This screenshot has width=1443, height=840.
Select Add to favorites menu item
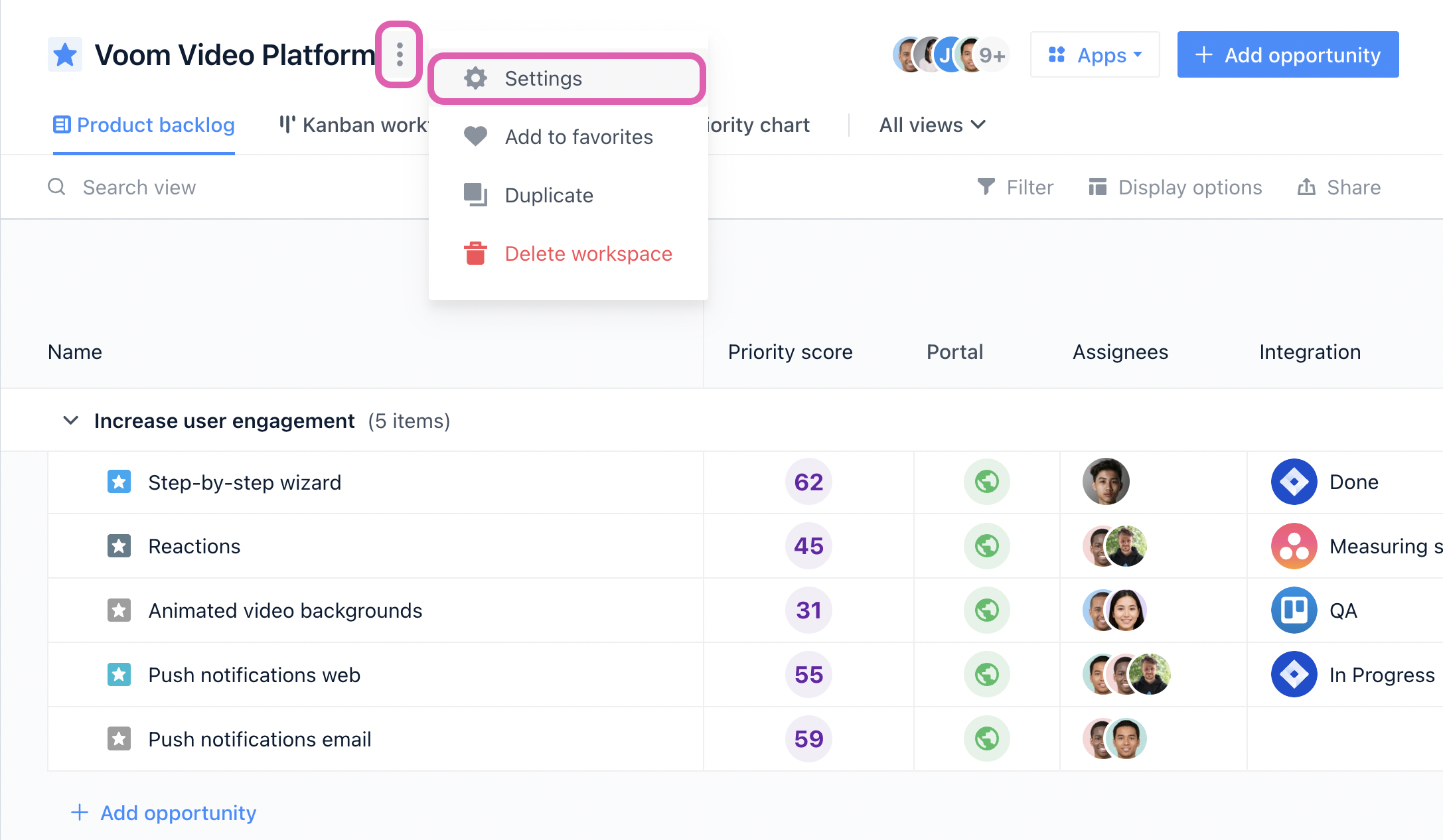pyautogui.click(x=568, y=137)
